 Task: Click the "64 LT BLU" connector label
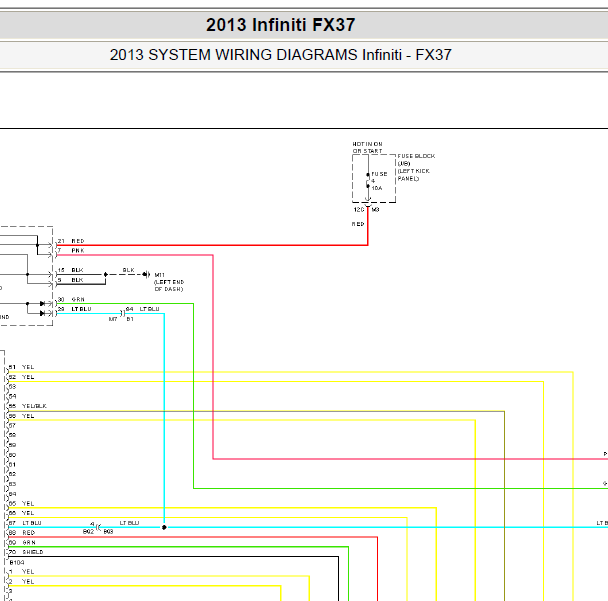point(143,309)
